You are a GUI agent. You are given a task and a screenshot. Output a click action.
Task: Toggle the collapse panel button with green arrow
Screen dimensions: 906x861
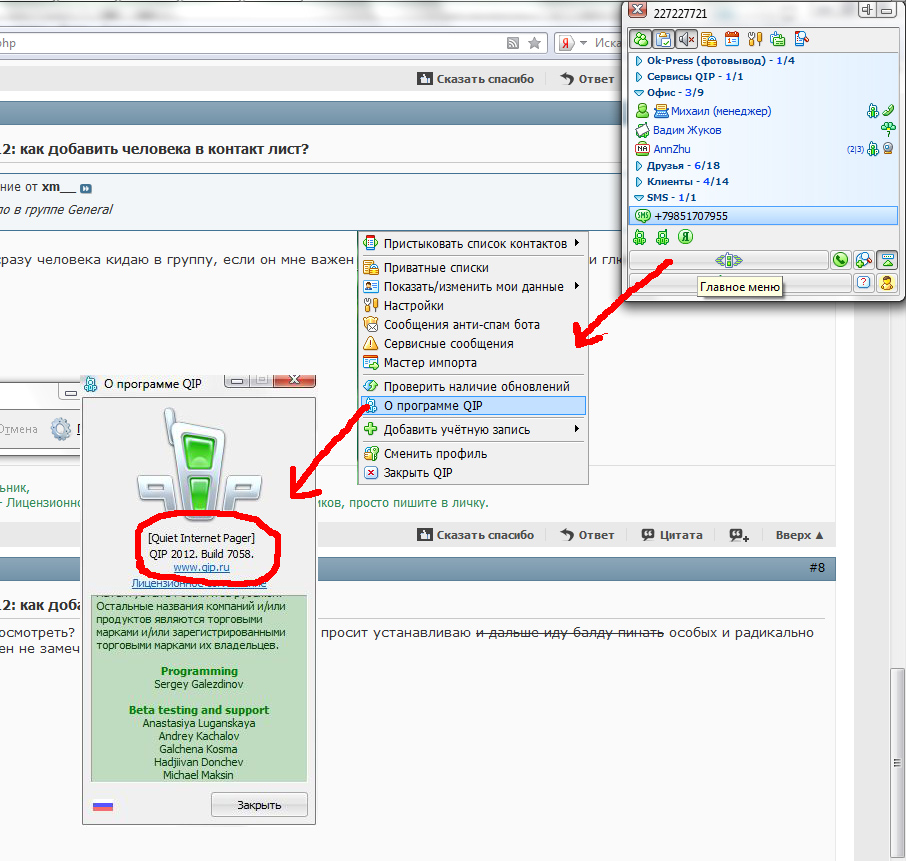click(x=887, y=260)
